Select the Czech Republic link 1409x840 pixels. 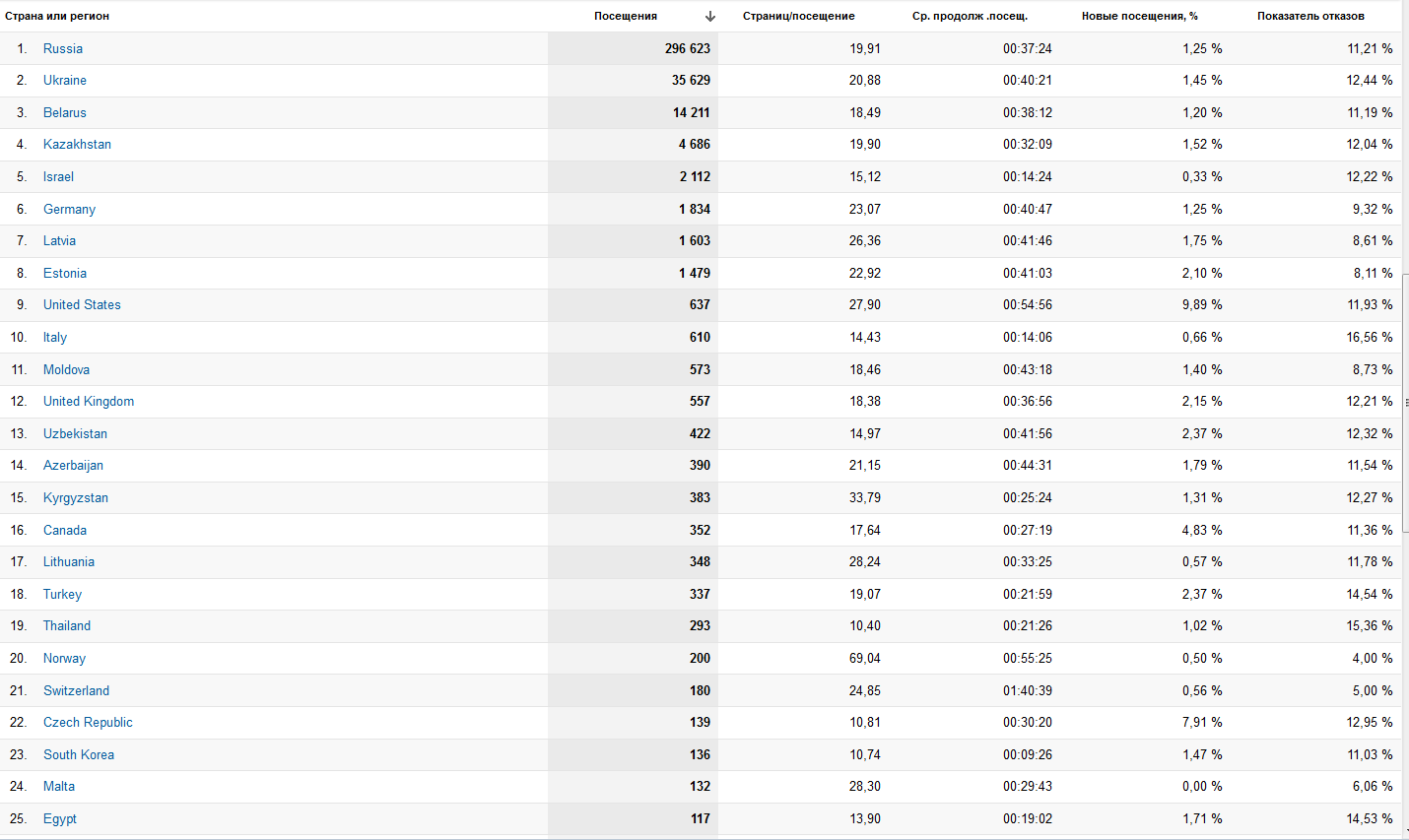pos(88,722)
